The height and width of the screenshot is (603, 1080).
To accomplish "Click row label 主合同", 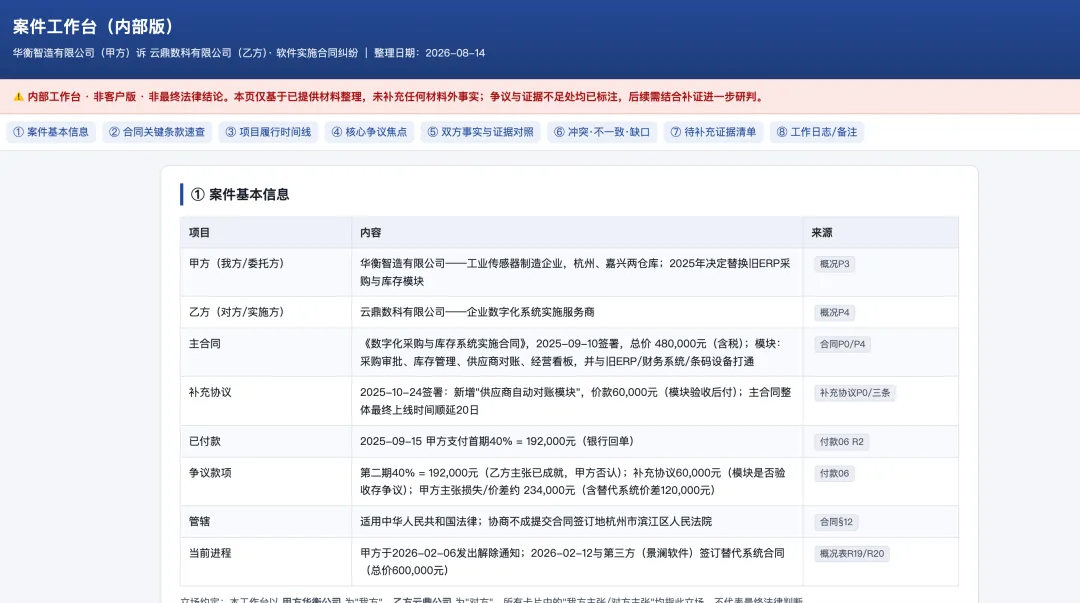I will coord(205,343).
